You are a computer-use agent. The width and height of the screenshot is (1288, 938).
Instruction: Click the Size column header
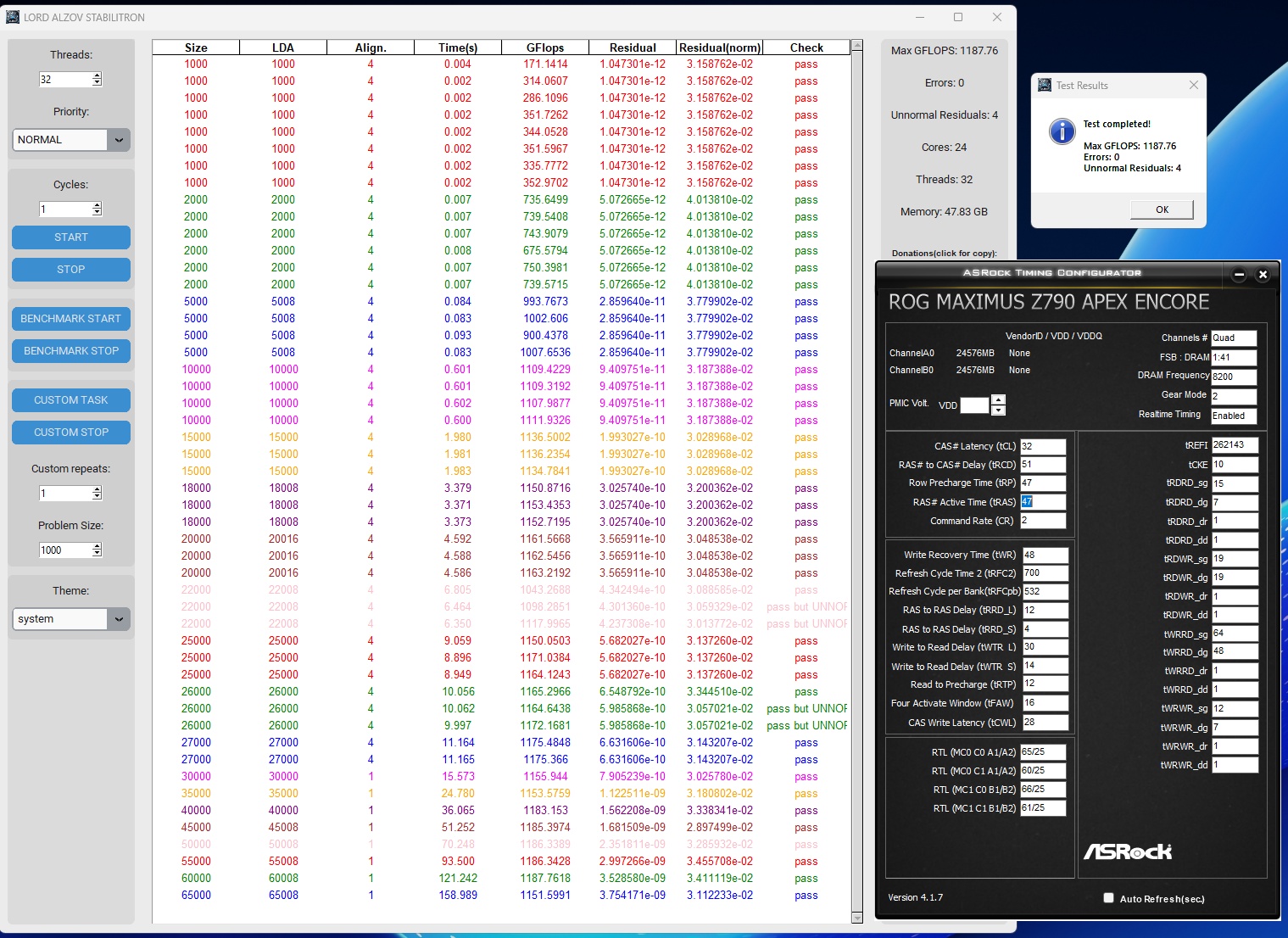pyautogui.click(x=196, y=47)
